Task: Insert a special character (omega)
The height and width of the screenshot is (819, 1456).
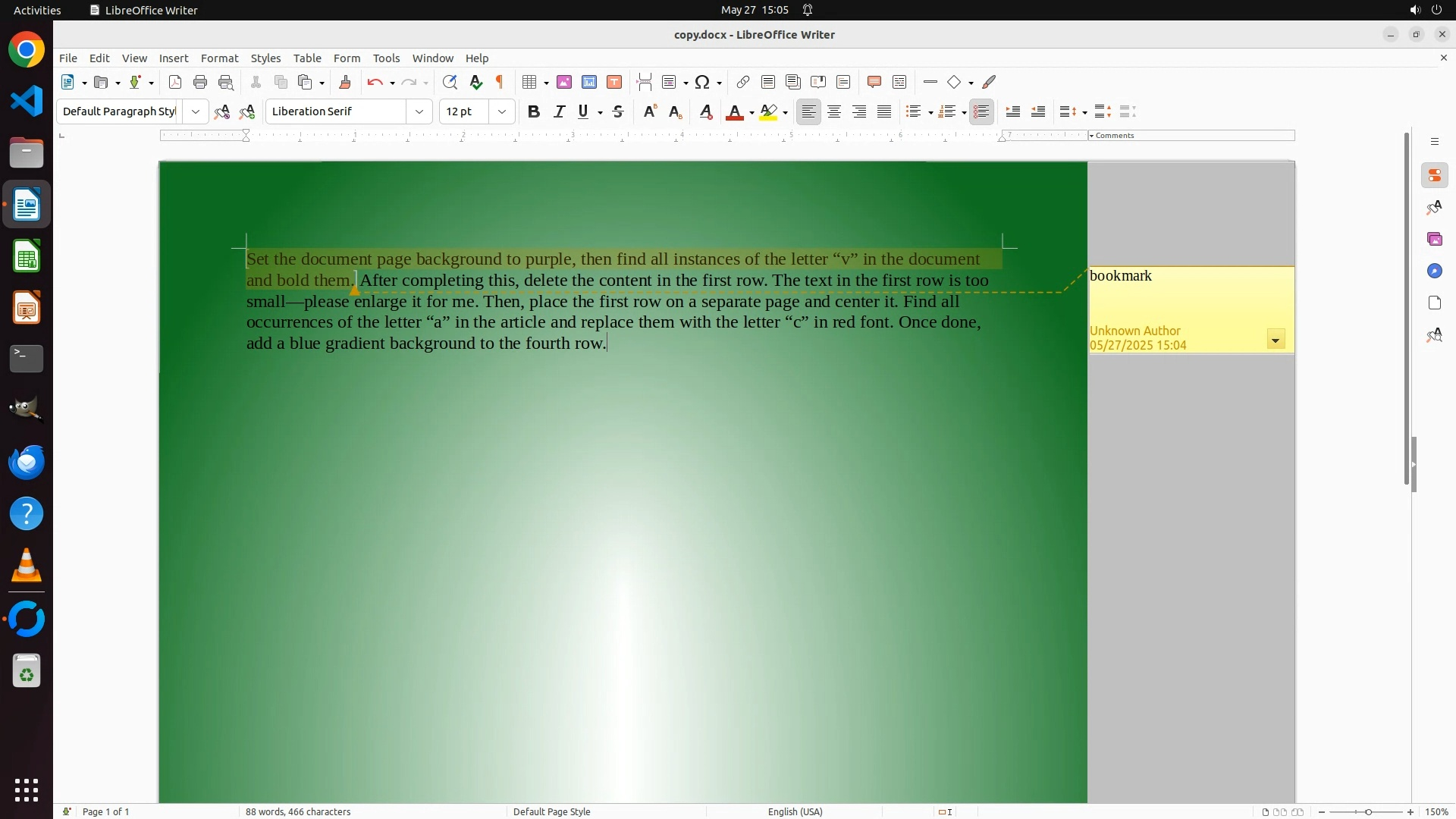Action: point(702,82)
